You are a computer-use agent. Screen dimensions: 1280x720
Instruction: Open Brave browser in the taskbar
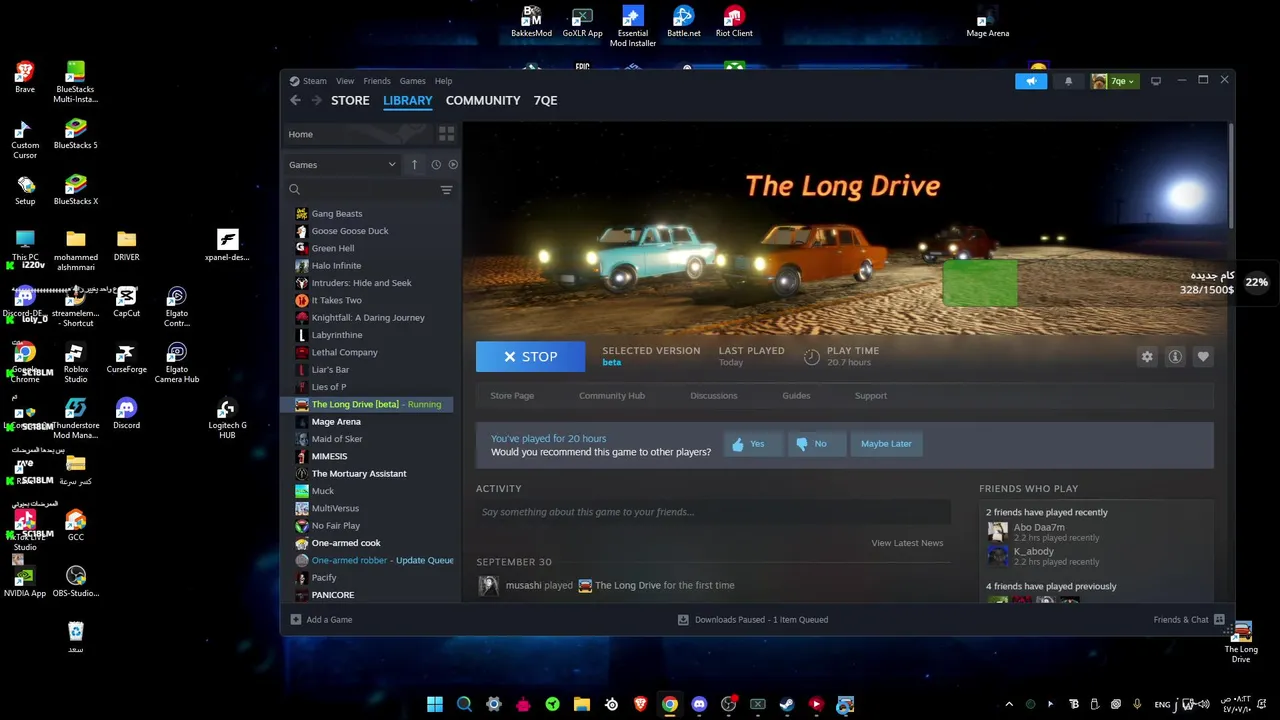640,704
